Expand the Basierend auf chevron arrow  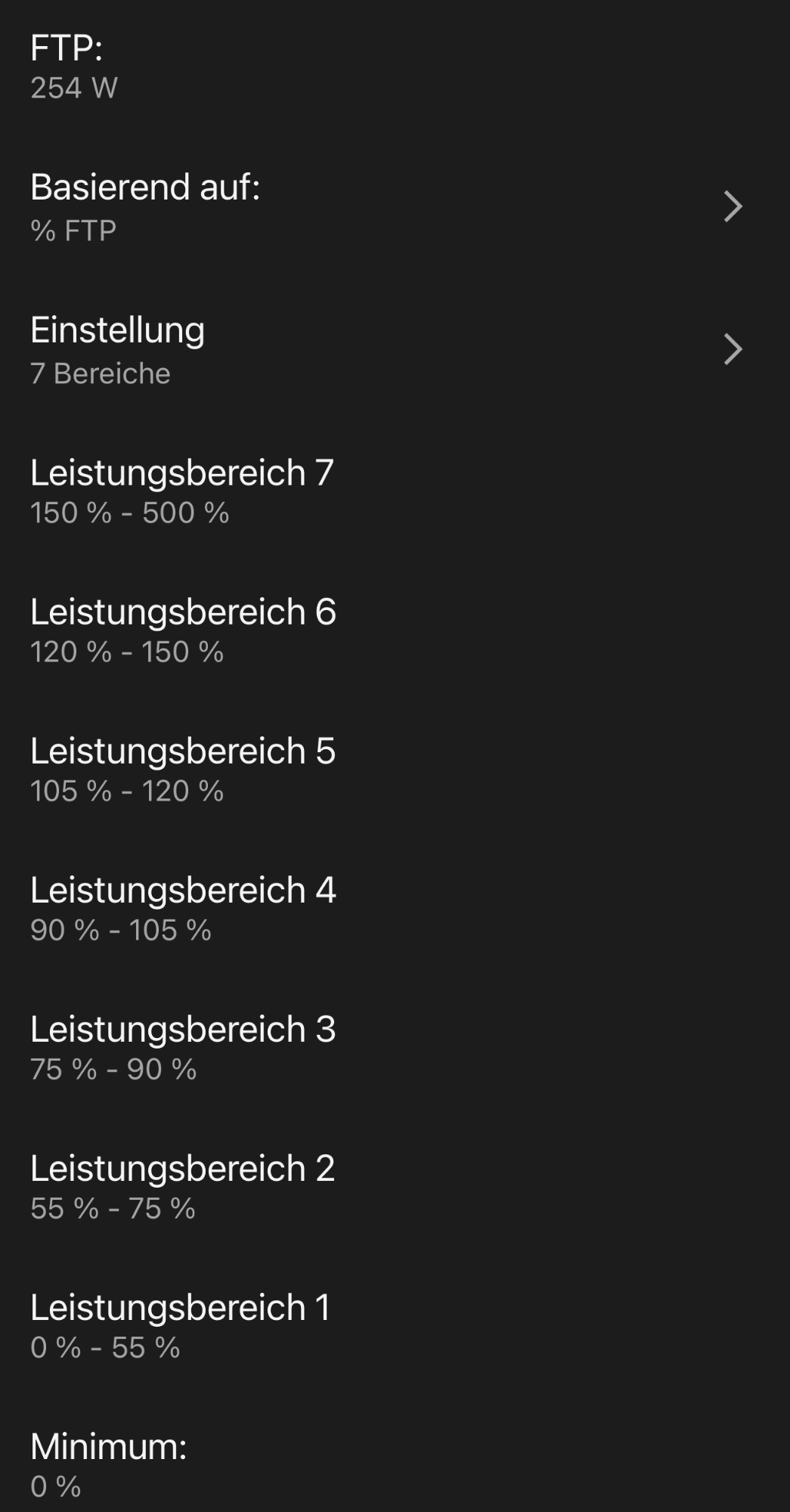pyautogui.click(x=733, y=206)
